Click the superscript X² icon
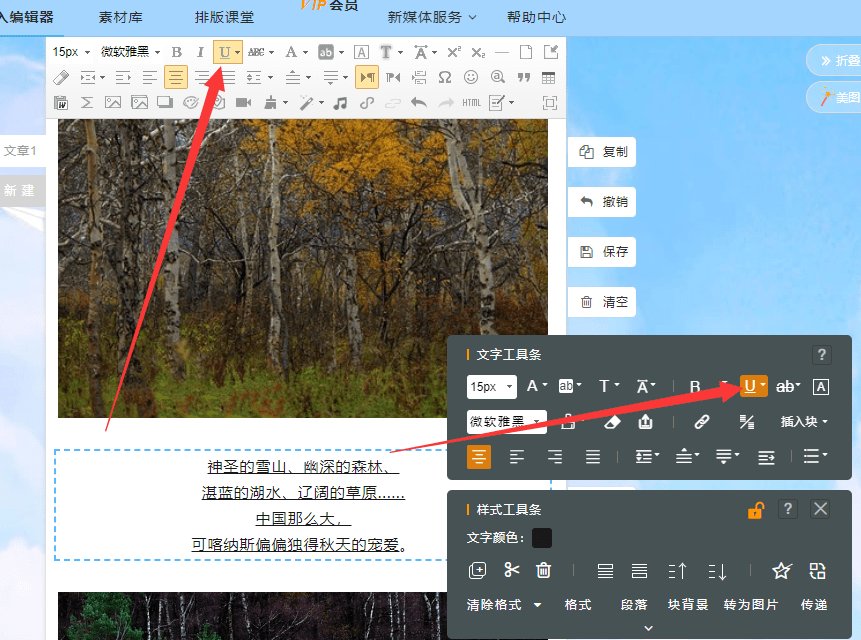This screenshot has height=640, width=861. click(x=454, y=52)
